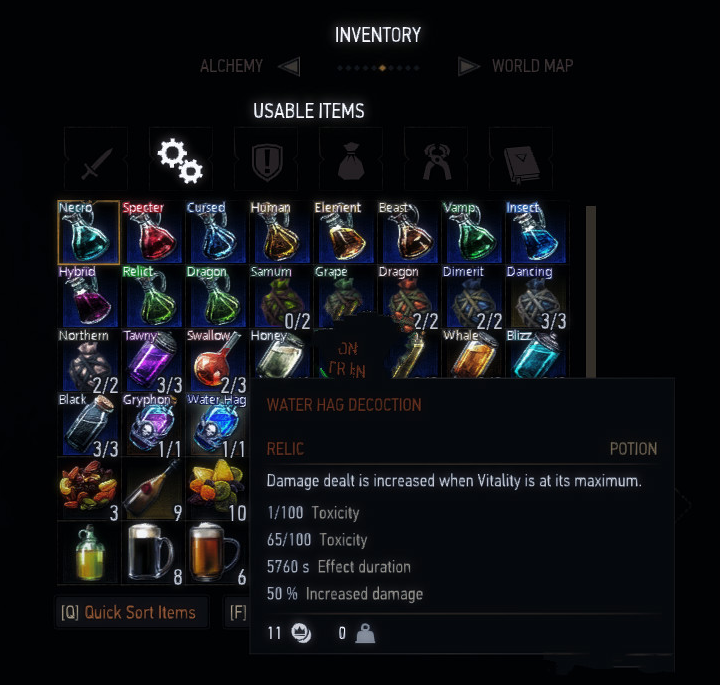
Task: Select the Tawny Owl potion
Action: coord(152,360)
